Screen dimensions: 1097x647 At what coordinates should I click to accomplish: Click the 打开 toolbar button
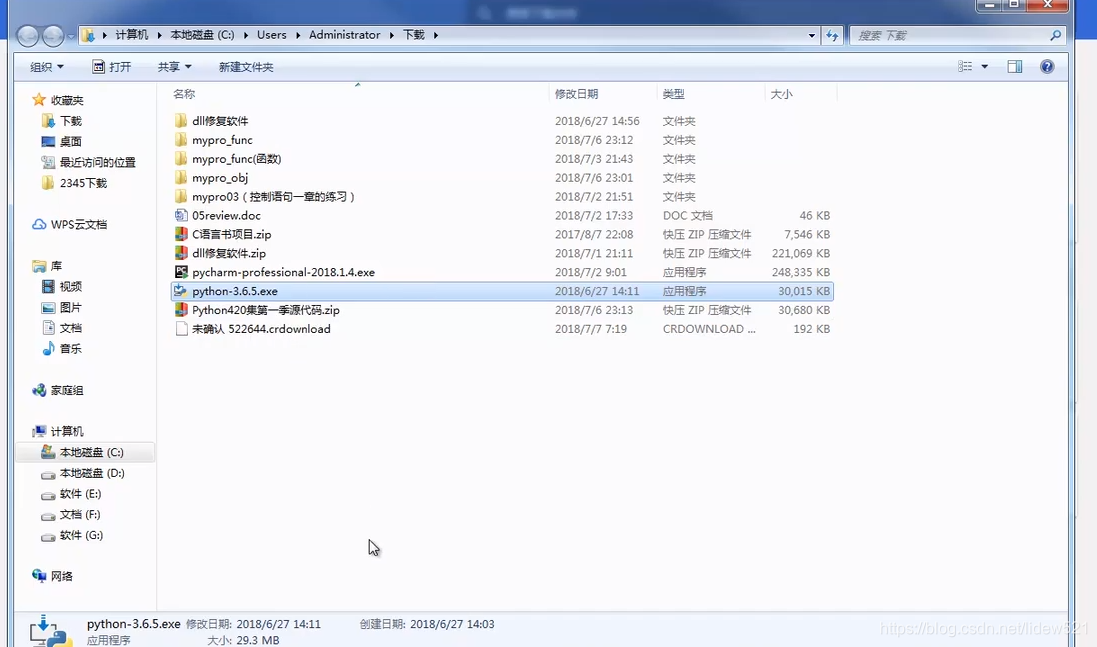coord(112,66)
